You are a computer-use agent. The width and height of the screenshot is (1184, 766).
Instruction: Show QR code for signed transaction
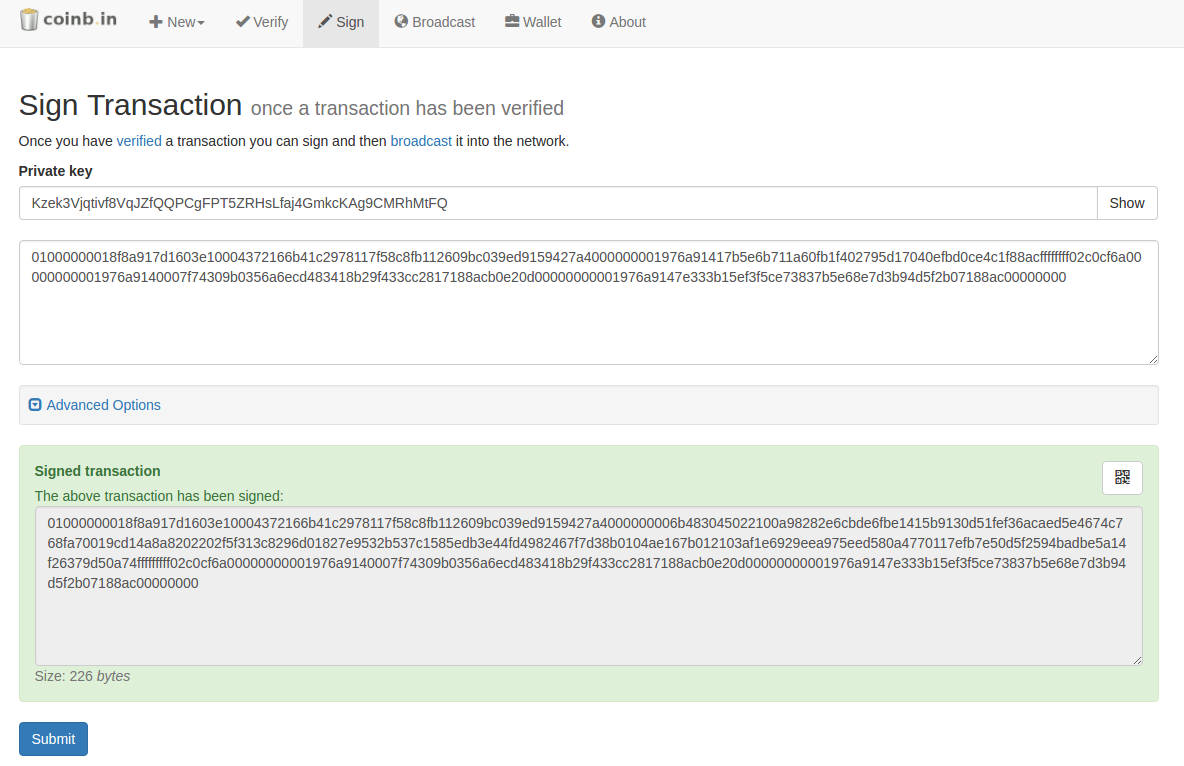(1122, 478)
